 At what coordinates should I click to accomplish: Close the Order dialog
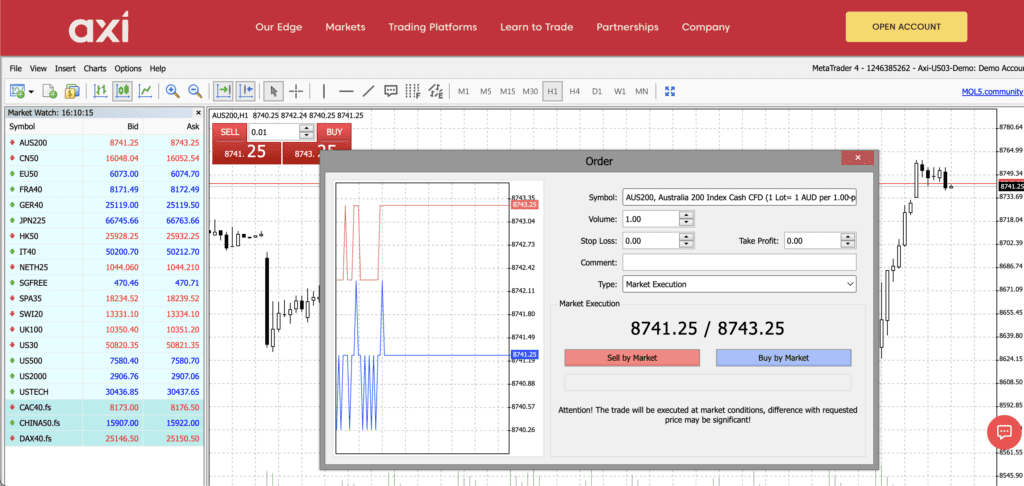point(857,157)
